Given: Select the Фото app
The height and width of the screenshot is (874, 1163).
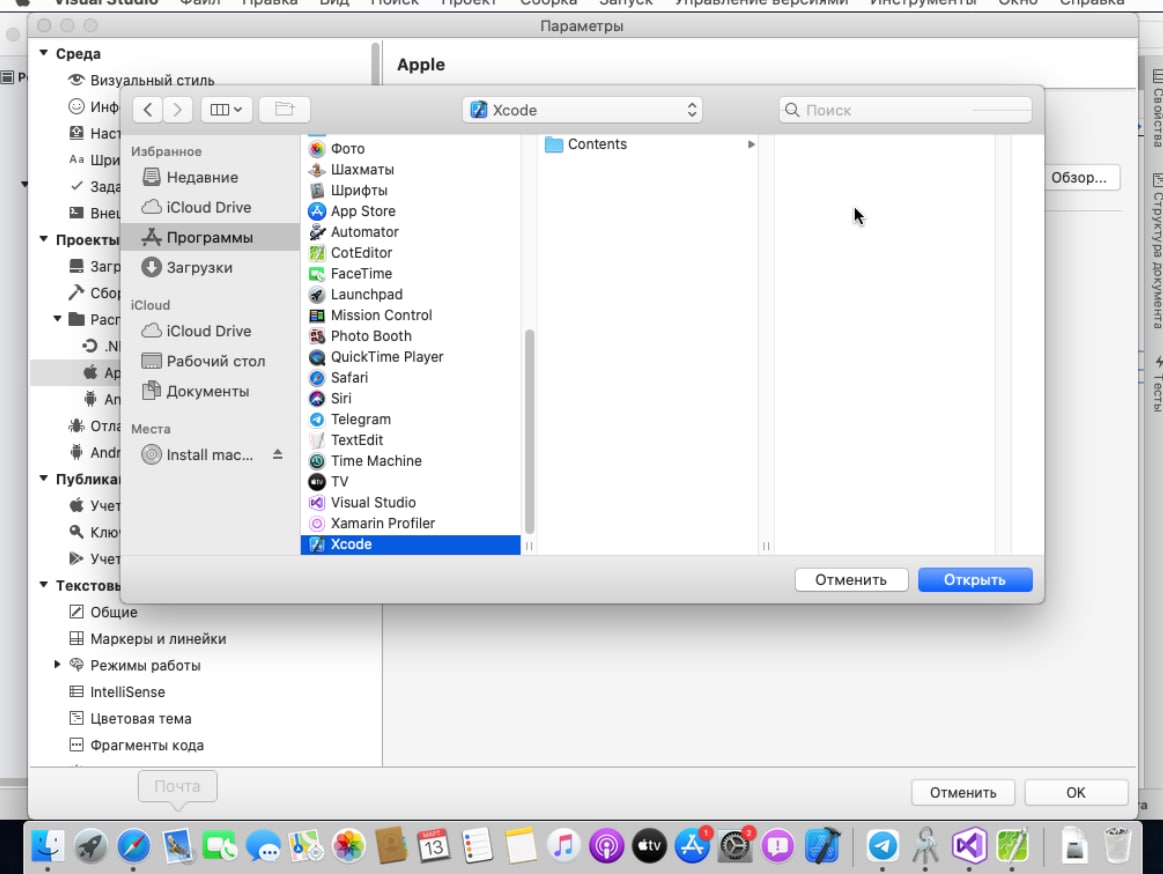Looking at the screenshot, I should click(410, 148).
